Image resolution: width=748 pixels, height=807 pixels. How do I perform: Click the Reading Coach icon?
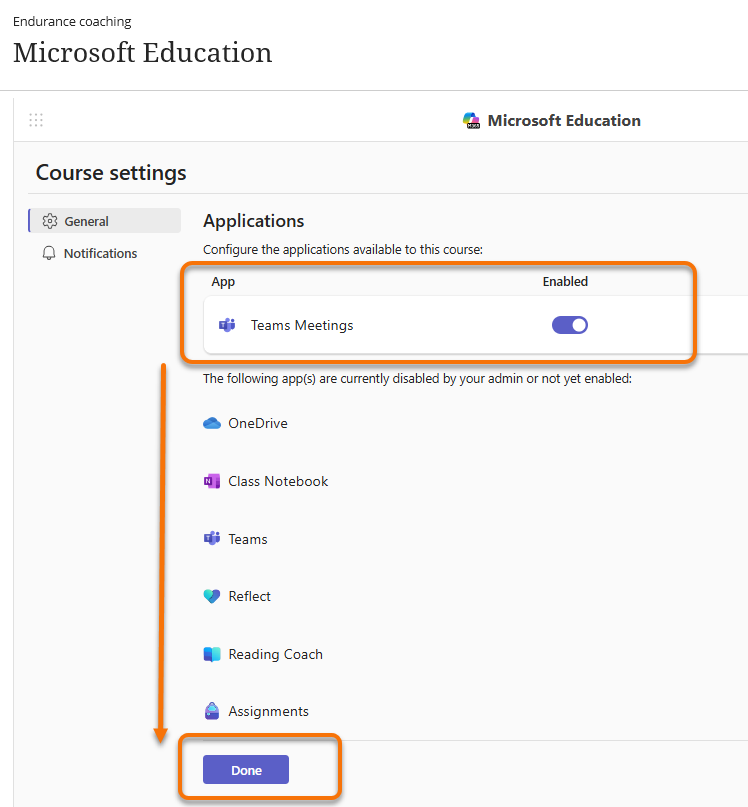[211, 654]
